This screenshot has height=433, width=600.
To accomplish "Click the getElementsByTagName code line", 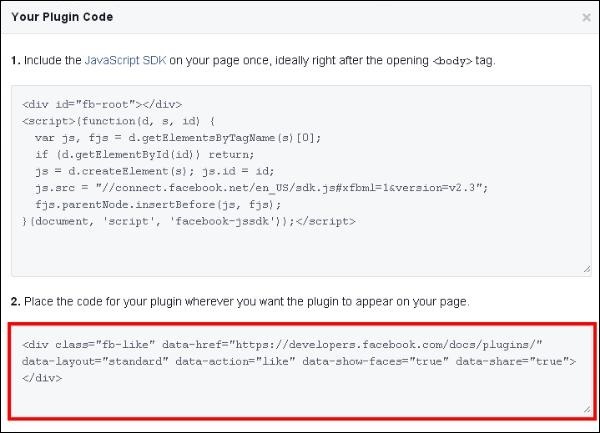I will [x=178, y=137].
